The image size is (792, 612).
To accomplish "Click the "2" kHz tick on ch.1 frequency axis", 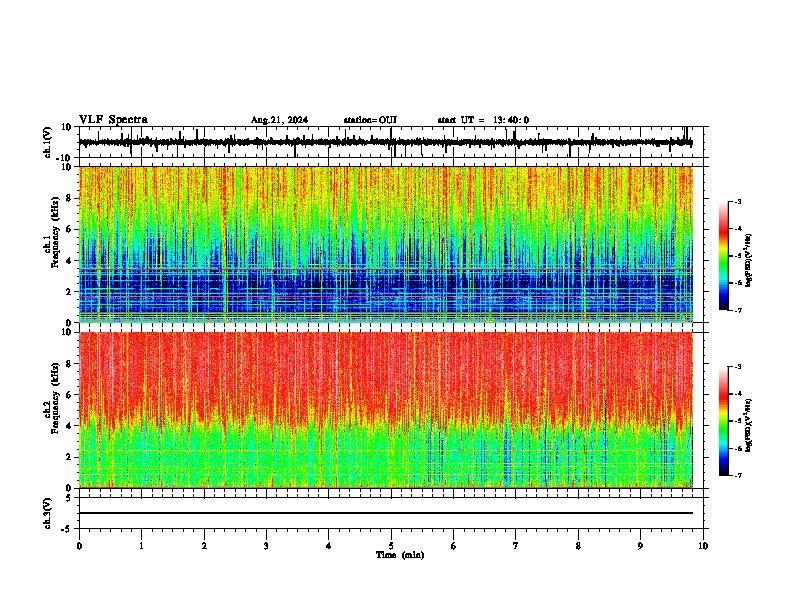I will pyautogui.click(x=69, y=291).
